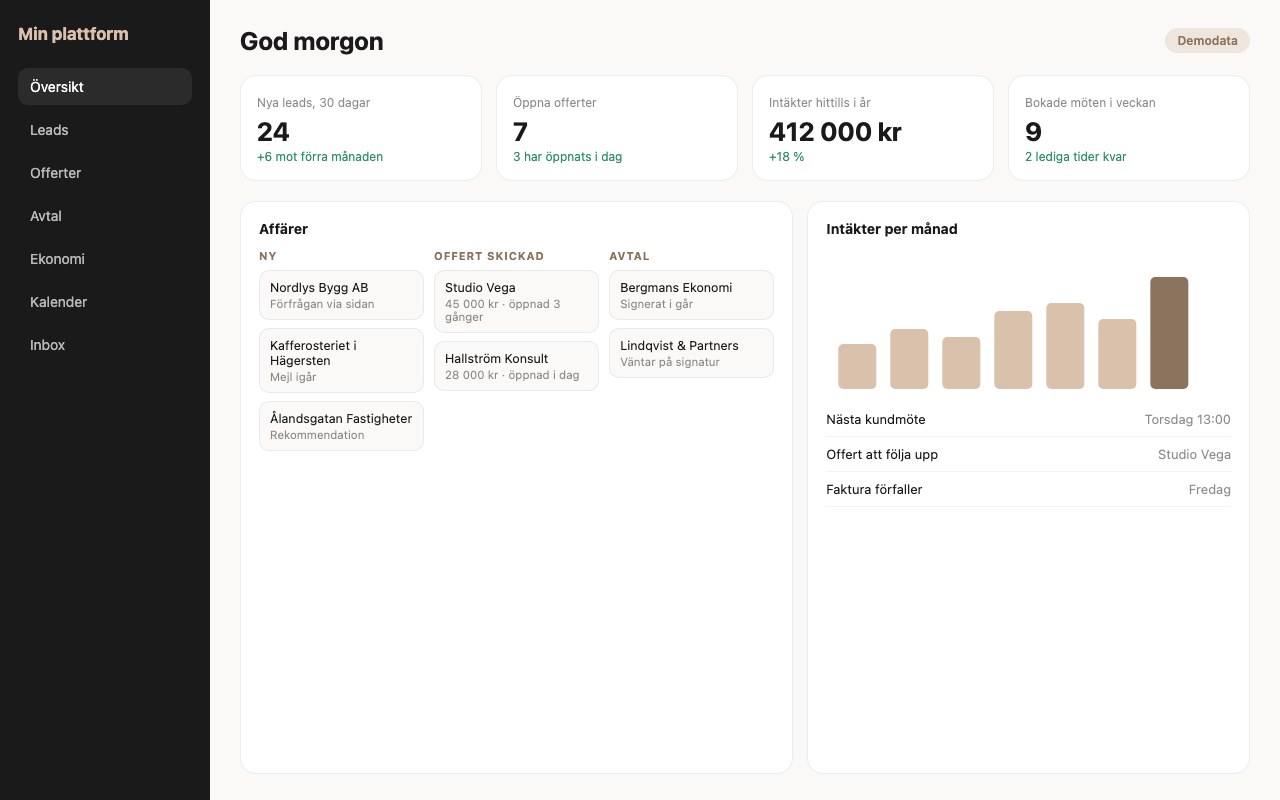Click the tallest dark bar in chart
The width and height of the screenshot is (1280, 800).
(x=1169, y=333)
